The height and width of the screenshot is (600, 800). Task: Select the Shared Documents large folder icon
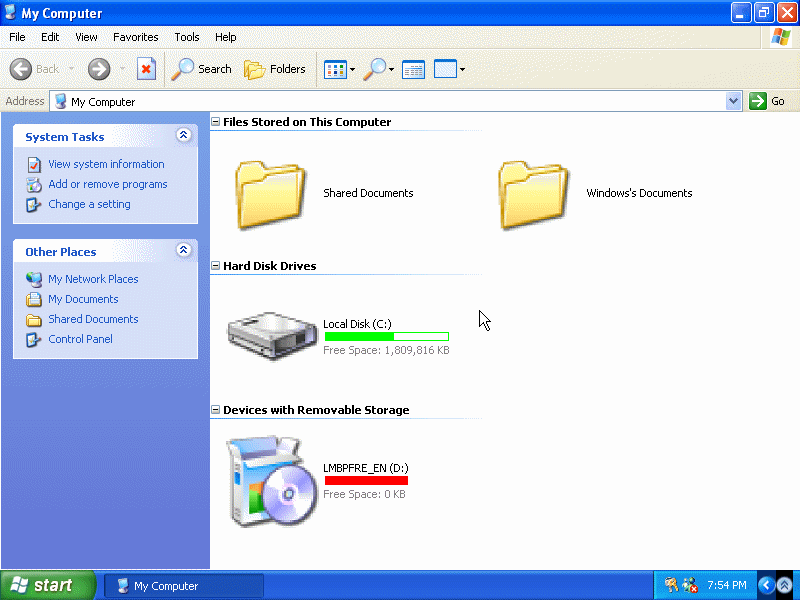pyautogui.click(x=270, y=194)
